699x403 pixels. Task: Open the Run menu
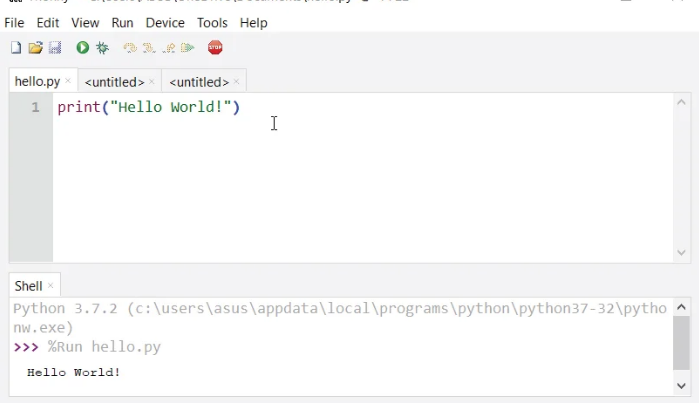pos(122,23)
